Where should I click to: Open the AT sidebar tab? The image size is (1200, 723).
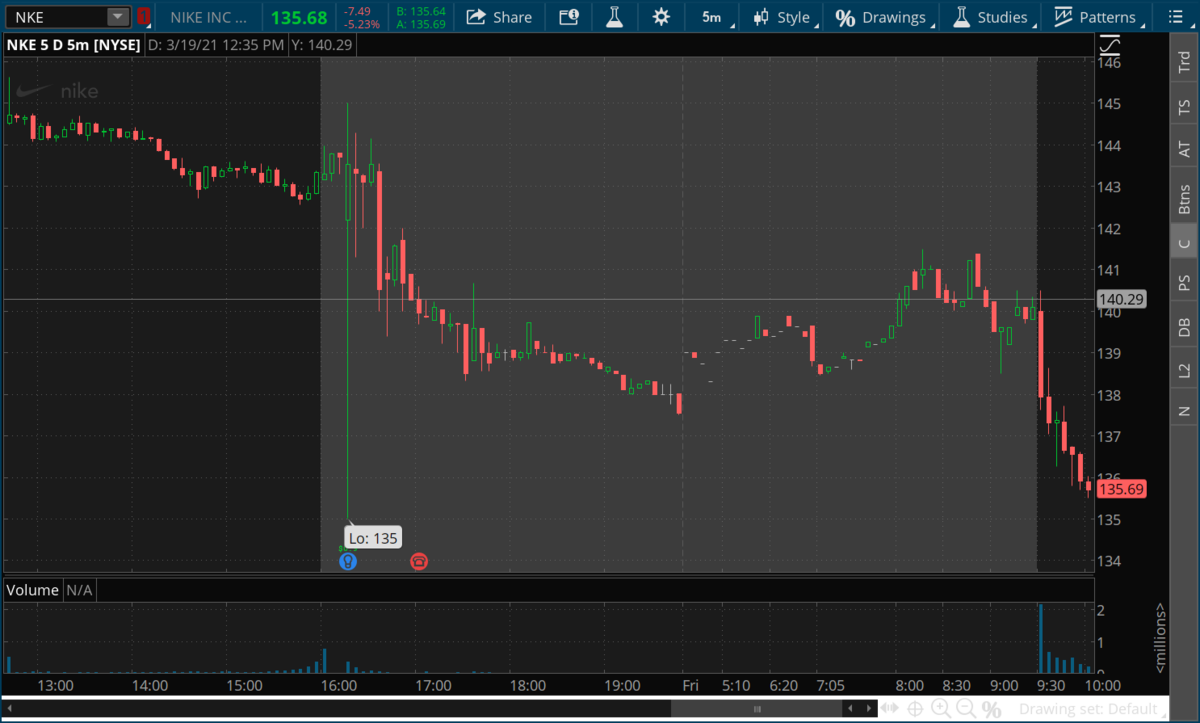coord(1184,150)
